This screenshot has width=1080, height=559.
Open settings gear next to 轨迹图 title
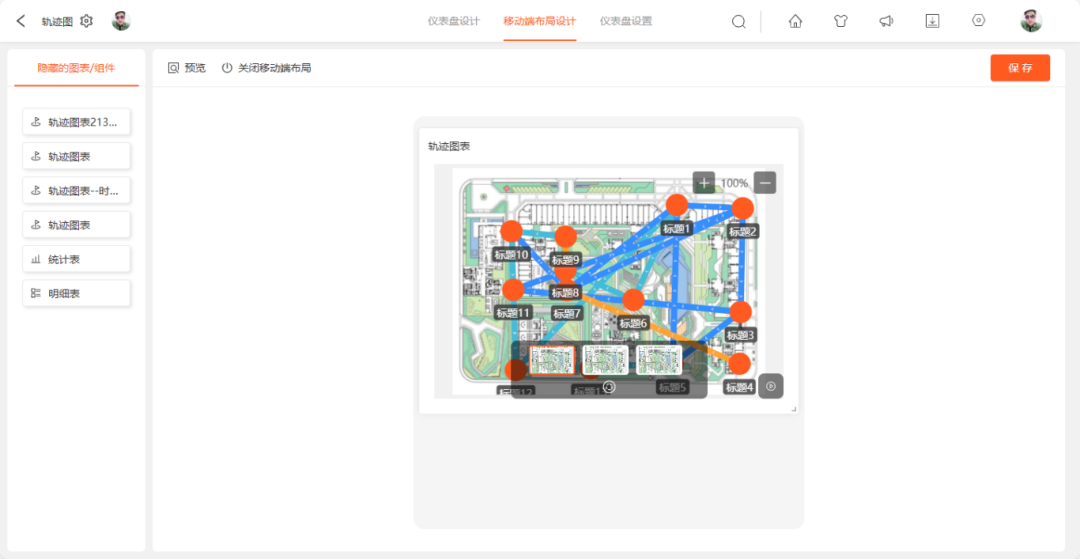tap(86, 21)
